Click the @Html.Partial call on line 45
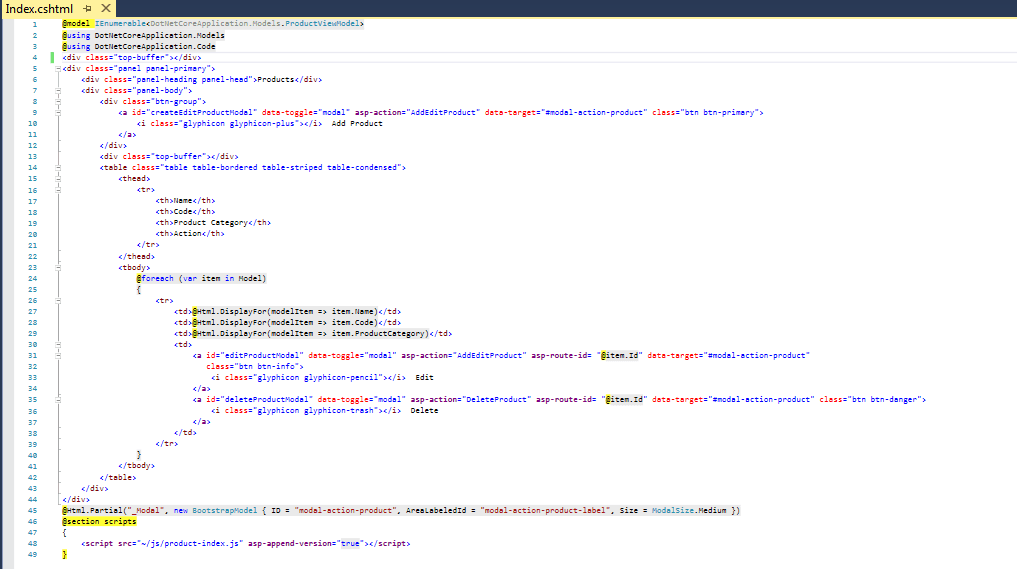The image size is (1017, 569). tap(401, 511)
